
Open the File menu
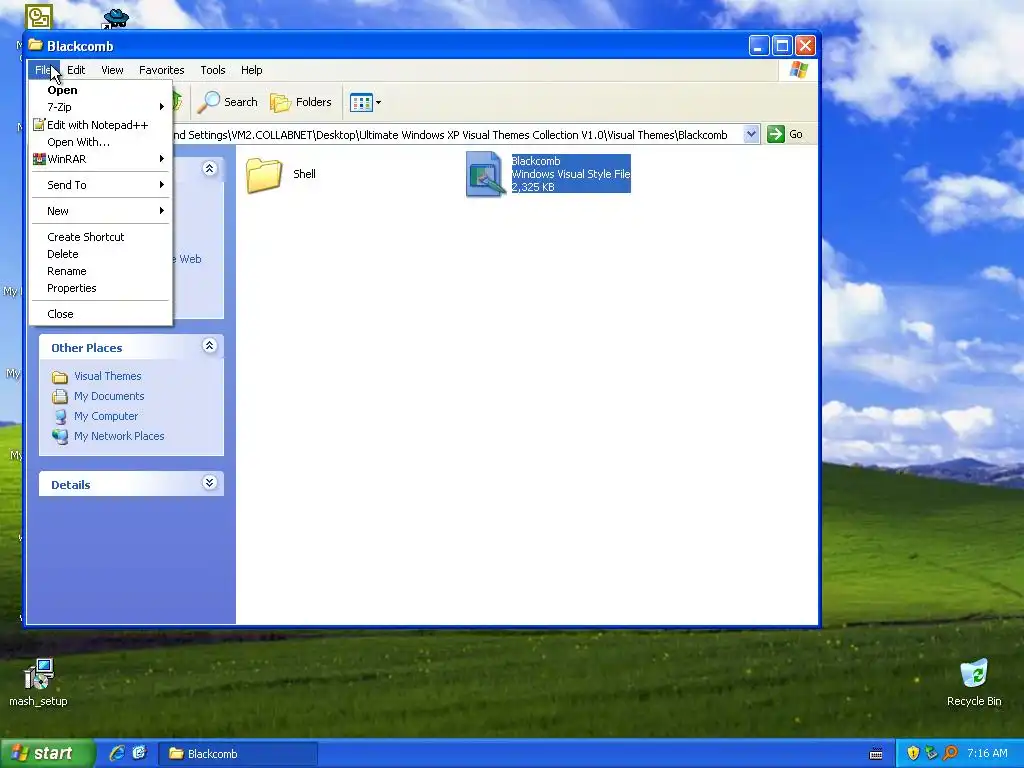[x=43, y=70]
